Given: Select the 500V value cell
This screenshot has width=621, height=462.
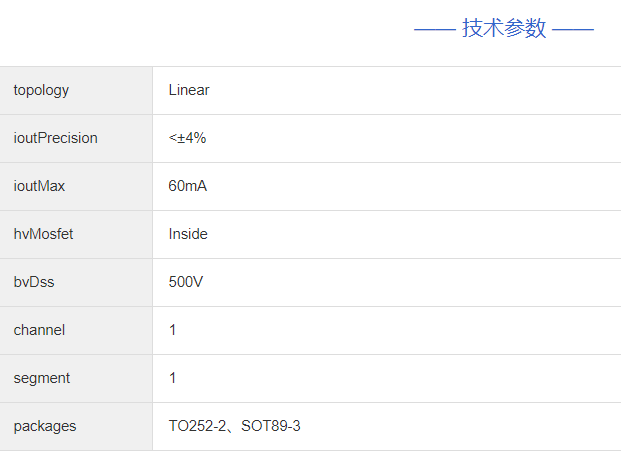Looking at the screenshot, I should pyautogui.click(x=186, y=282).
